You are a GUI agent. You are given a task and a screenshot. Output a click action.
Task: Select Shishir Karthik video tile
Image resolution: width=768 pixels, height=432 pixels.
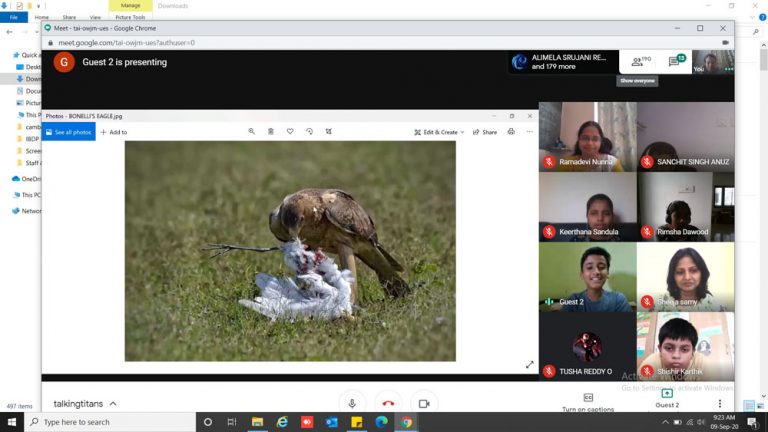pos(686,347)
